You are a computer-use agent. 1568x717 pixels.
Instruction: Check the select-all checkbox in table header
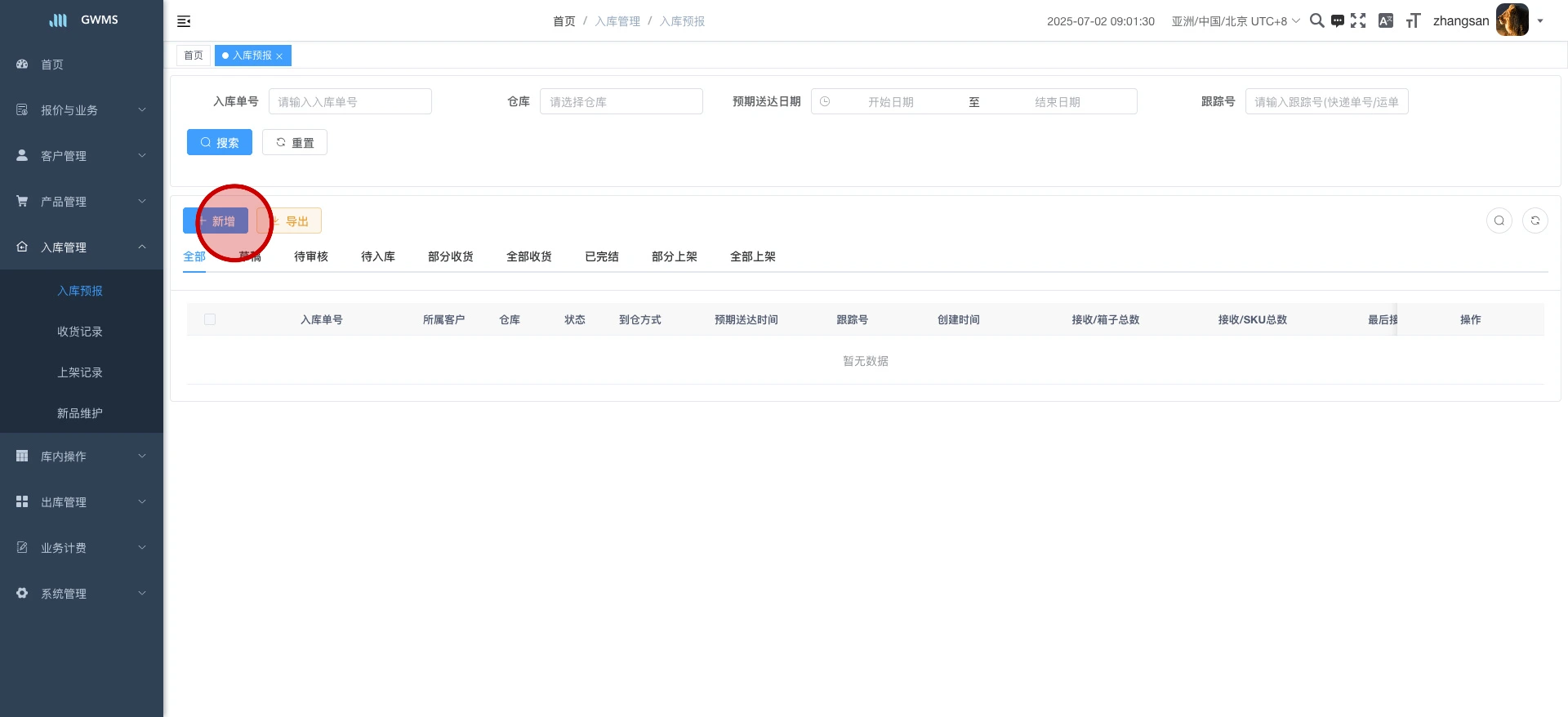(x=210, y=319)
